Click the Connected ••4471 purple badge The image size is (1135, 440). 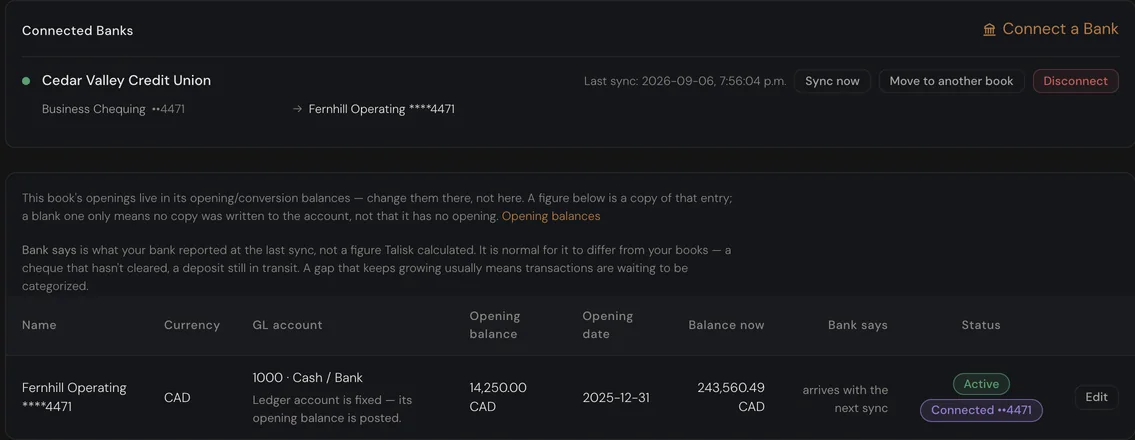pos(981,410)
